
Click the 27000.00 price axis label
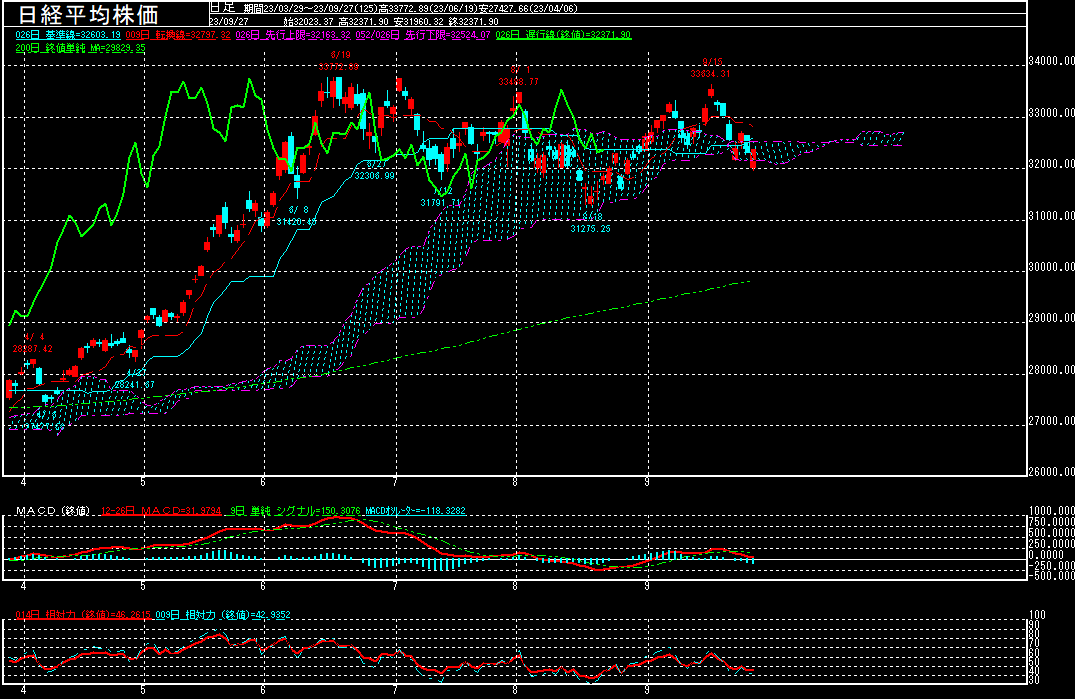tap(1051, 421)
